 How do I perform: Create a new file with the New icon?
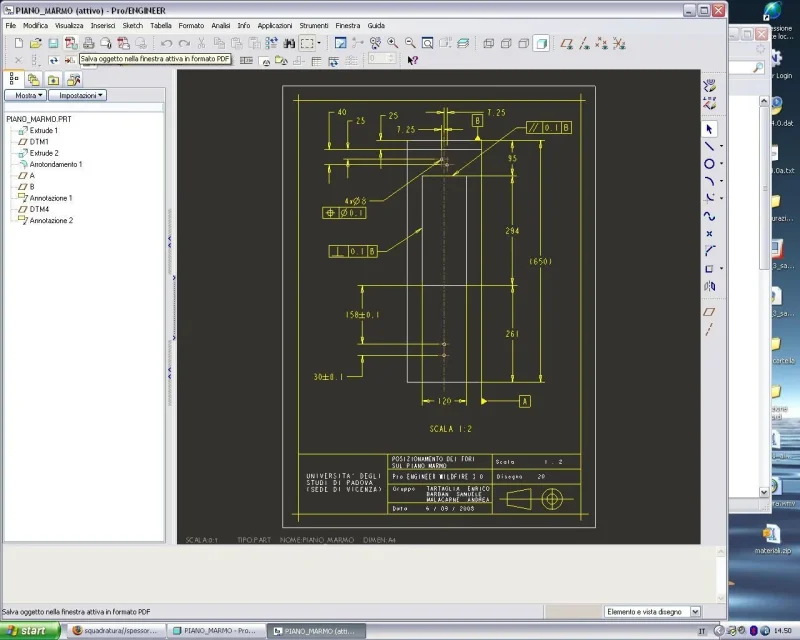(x=19, y=43)
